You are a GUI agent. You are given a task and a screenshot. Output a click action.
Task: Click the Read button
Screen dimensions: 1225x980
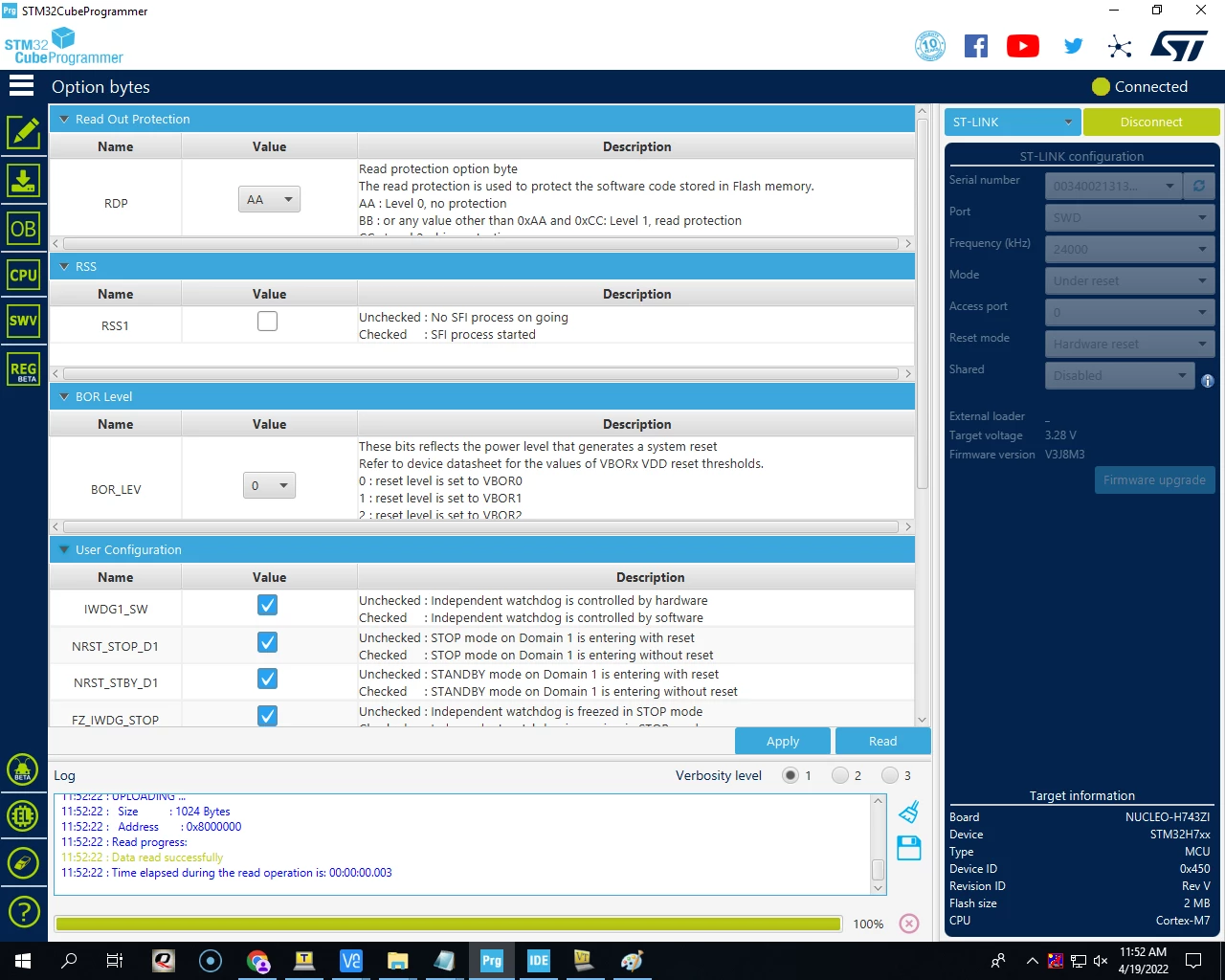(882, 741)
